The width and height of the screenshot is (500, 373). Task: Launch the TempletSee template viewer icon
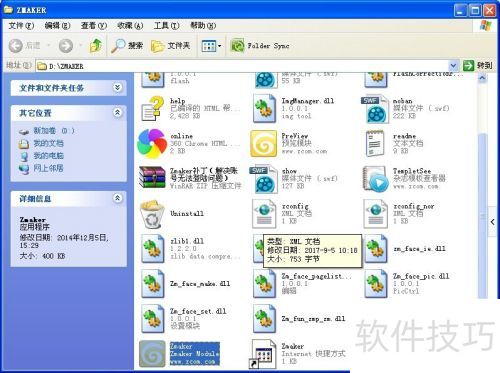[x=376, y=179]
